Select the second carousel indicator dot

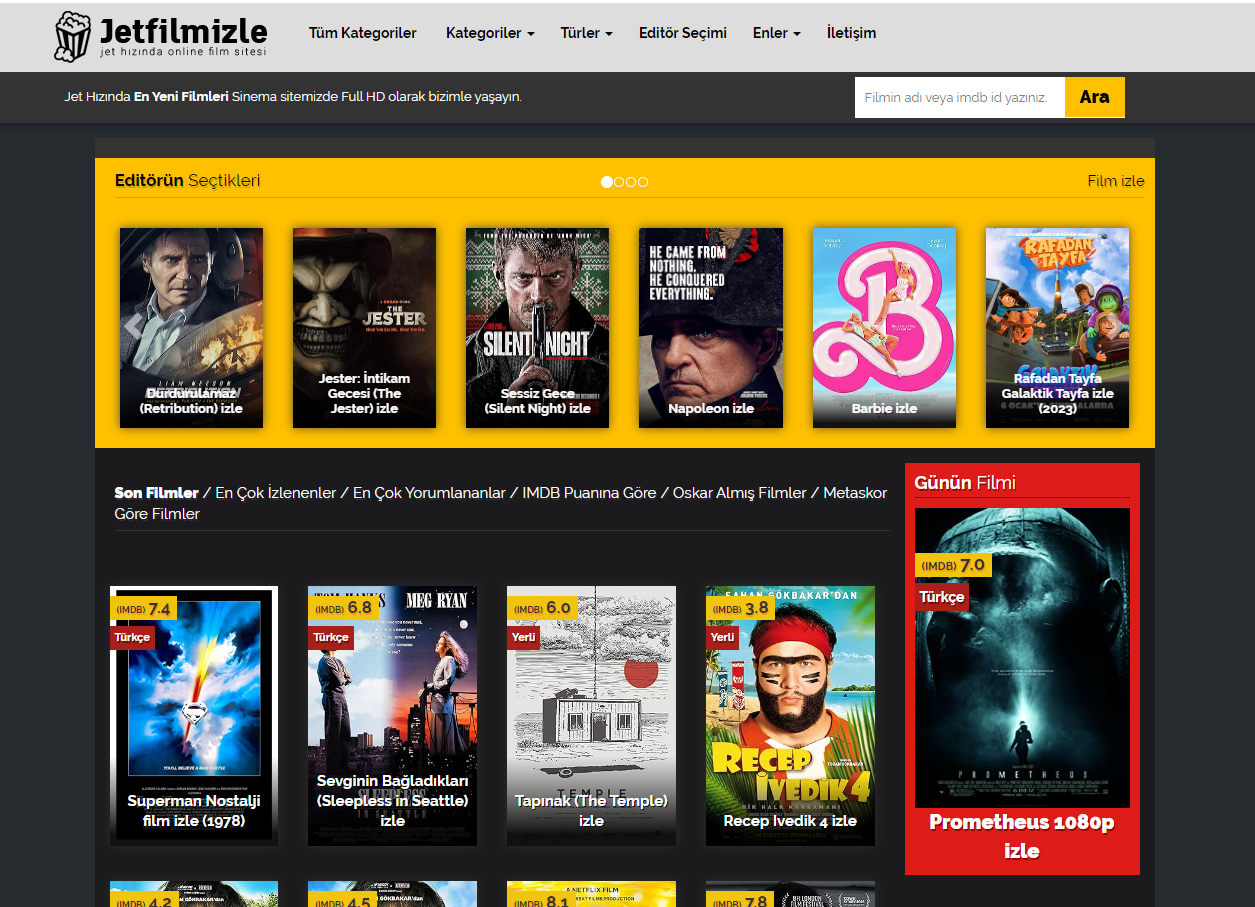pos(619,182)
